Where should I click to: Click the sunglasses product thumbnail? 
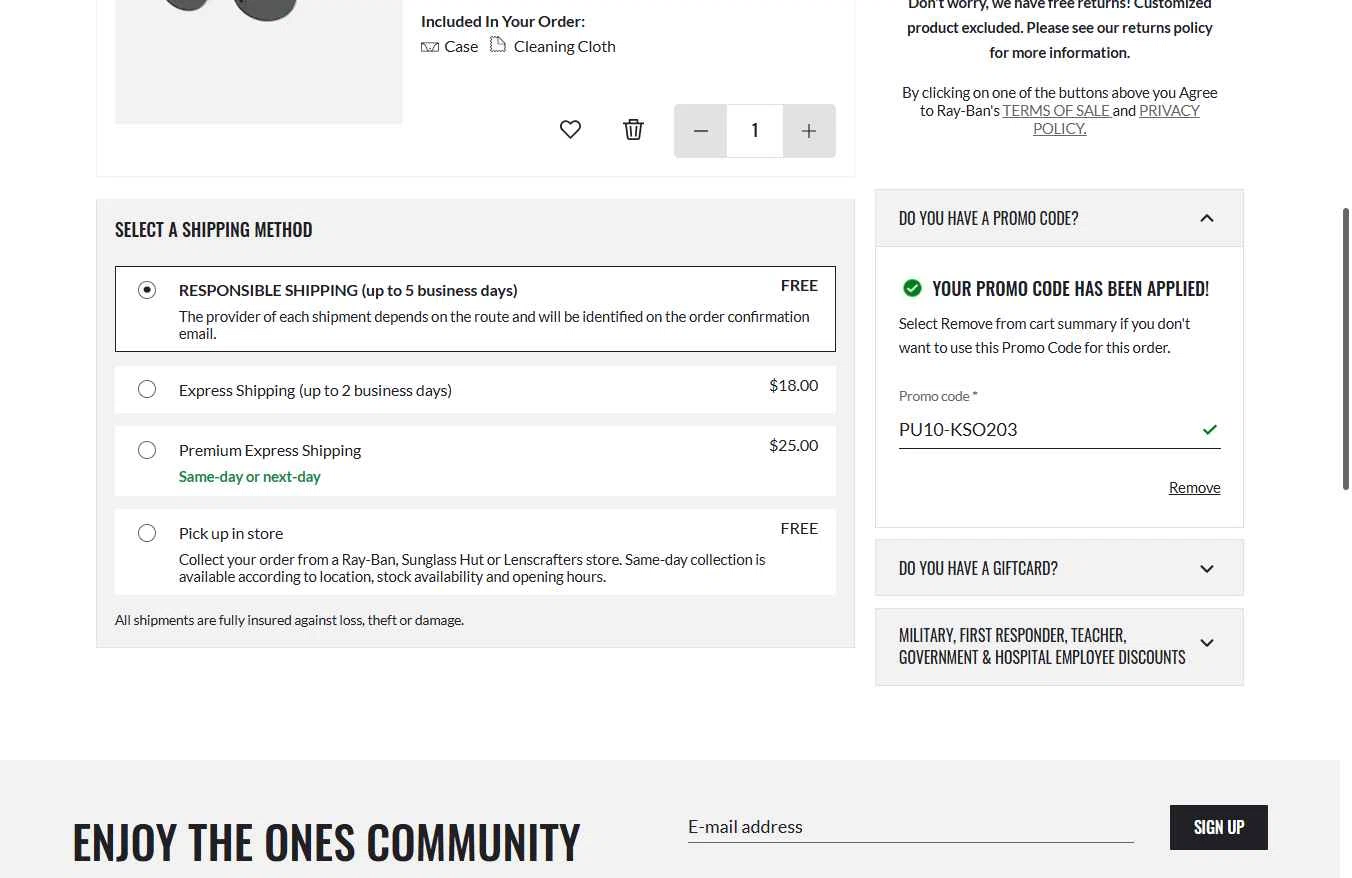click(x=259, y=62)
